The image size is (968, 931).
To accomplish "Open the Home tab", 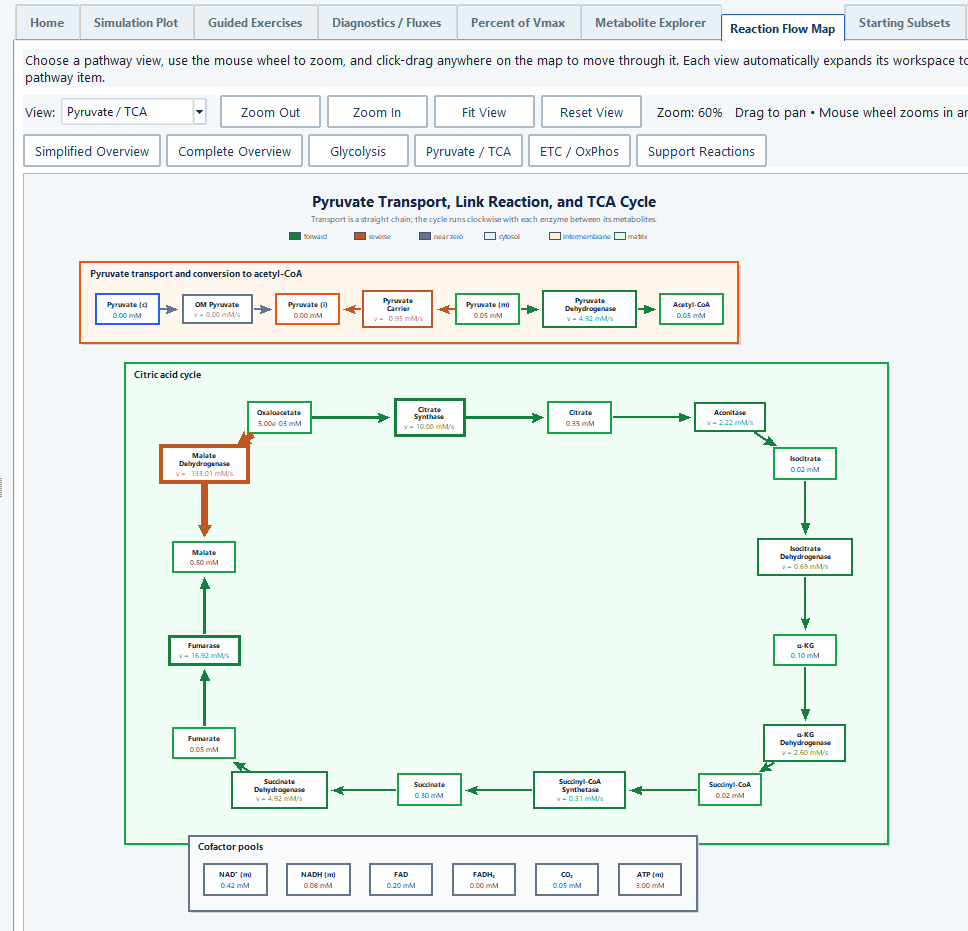I will click(x=47, y=23).
